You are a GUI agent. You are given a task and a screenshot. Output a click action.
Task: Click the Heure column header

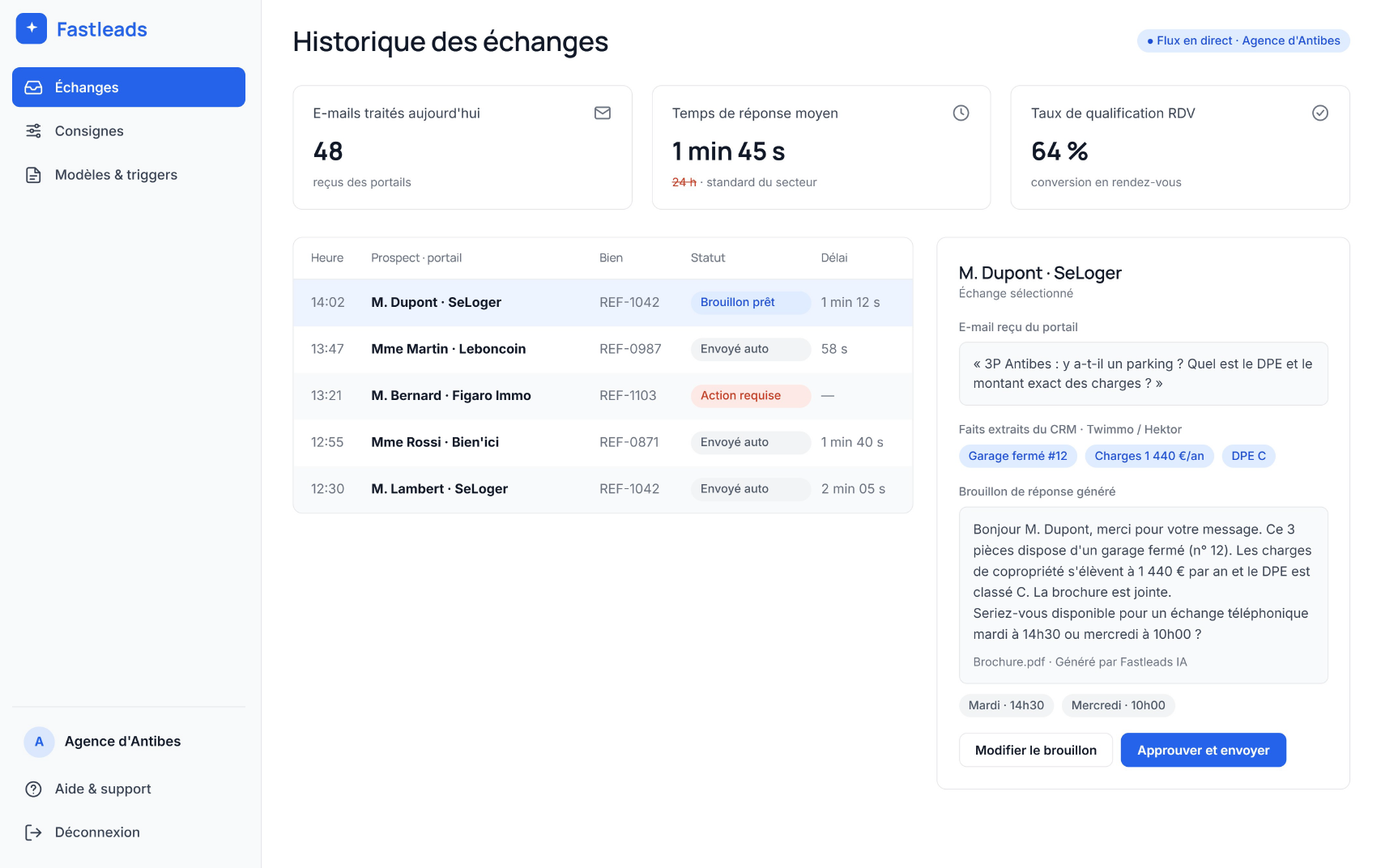click(x=327, y=257)
